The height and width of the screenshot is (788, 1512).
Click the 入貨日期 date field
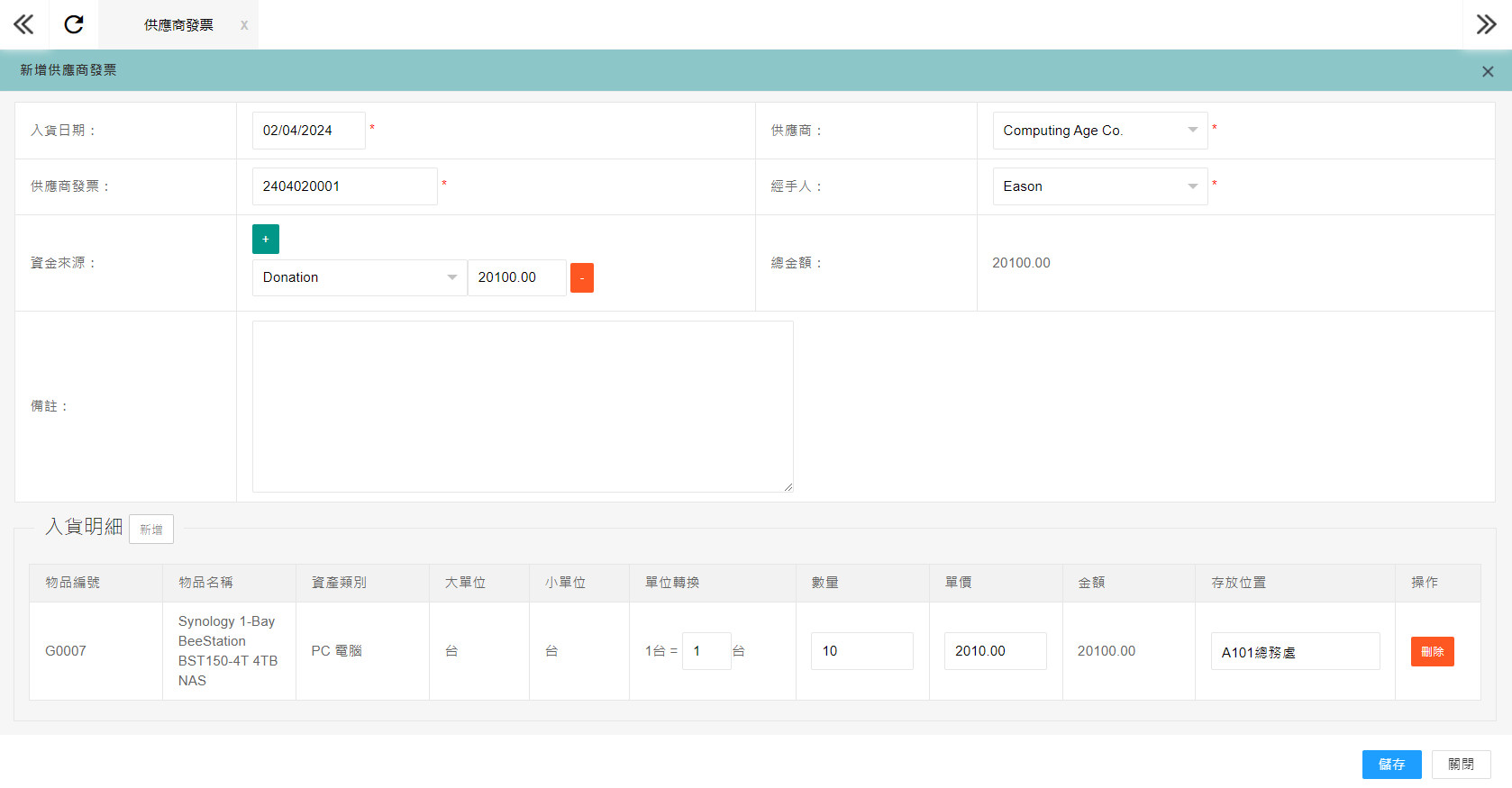coord(308,131)
